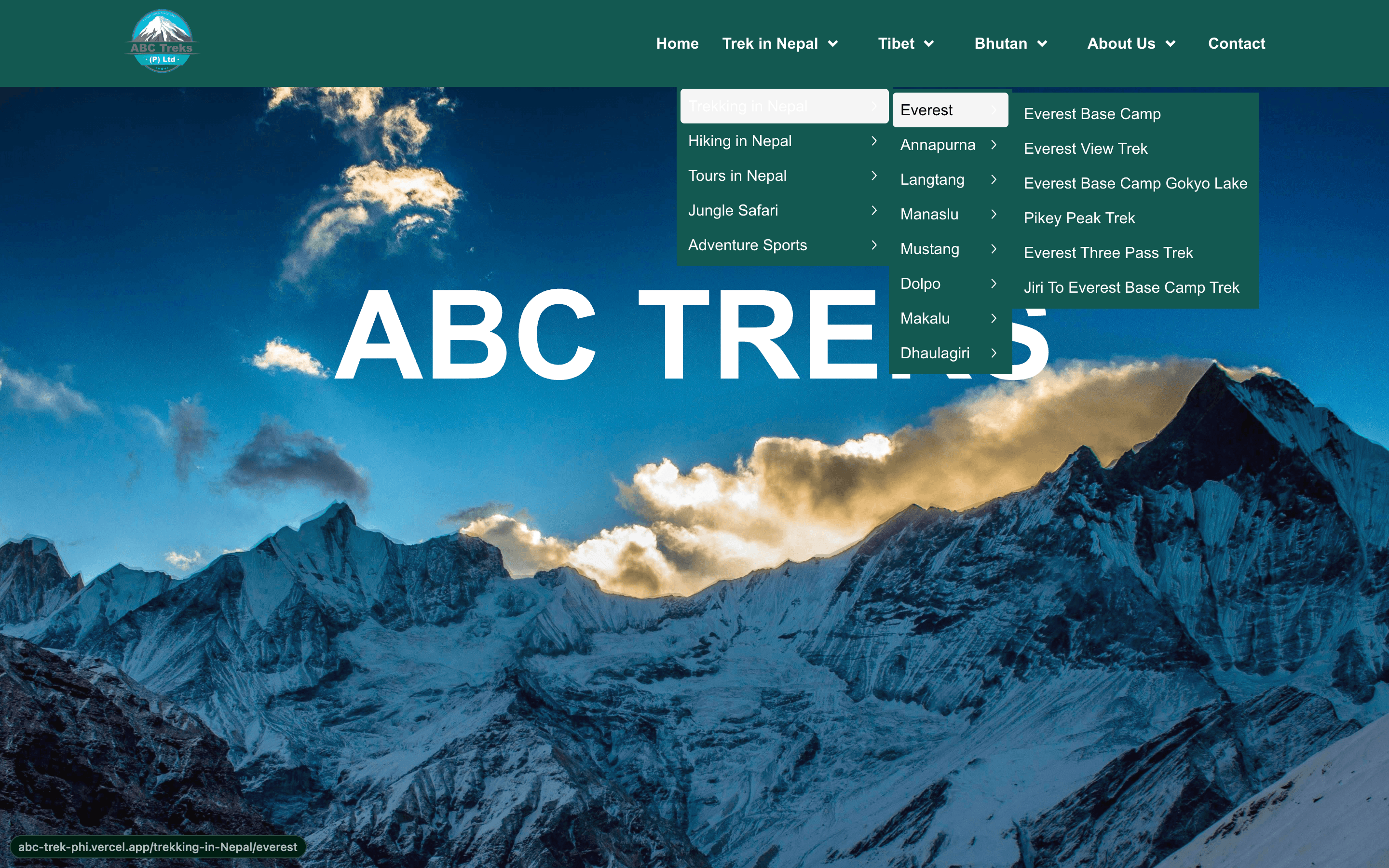Open the Tibet menu
The width and height of the screenshot is (1389, 868).
tap(896, 43)
